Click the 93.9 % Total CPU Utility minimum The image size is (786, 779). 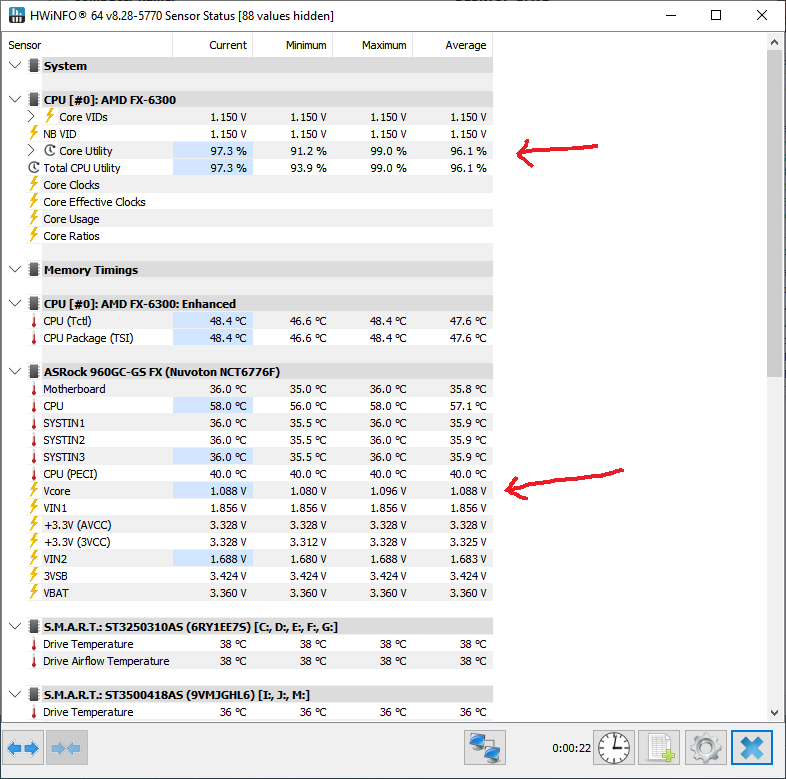(x=308, y=168)
